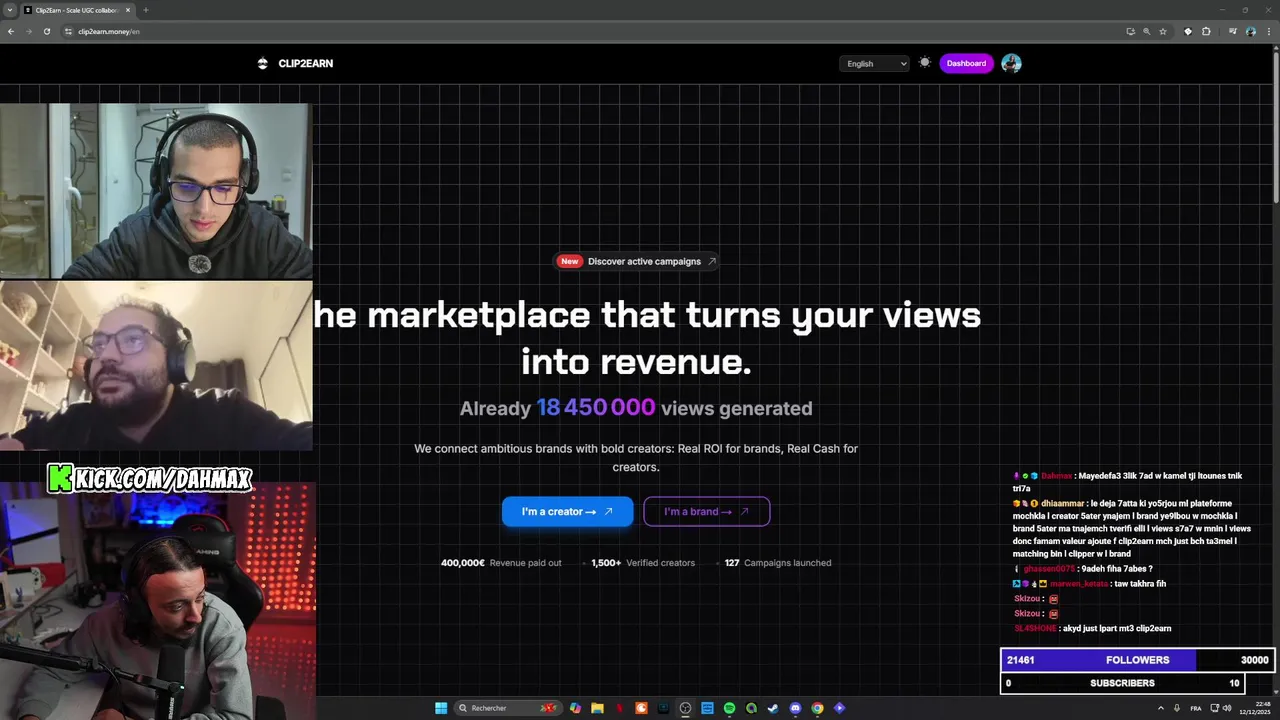1280x720 pixels.
Task: Click the I'm a creator button
Action: 567,511
